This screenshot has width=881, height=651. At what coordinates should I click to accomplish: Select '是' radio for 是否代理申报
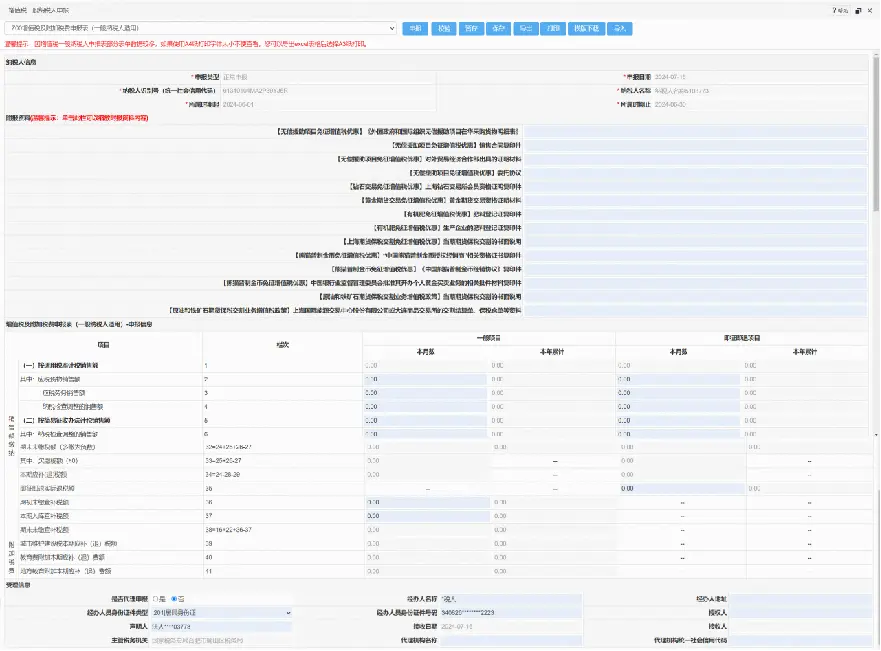pos(155,598)
